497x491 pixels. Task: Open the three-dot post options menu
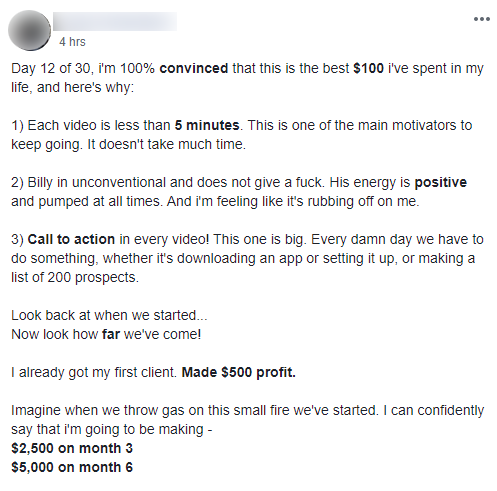(482, 19)
